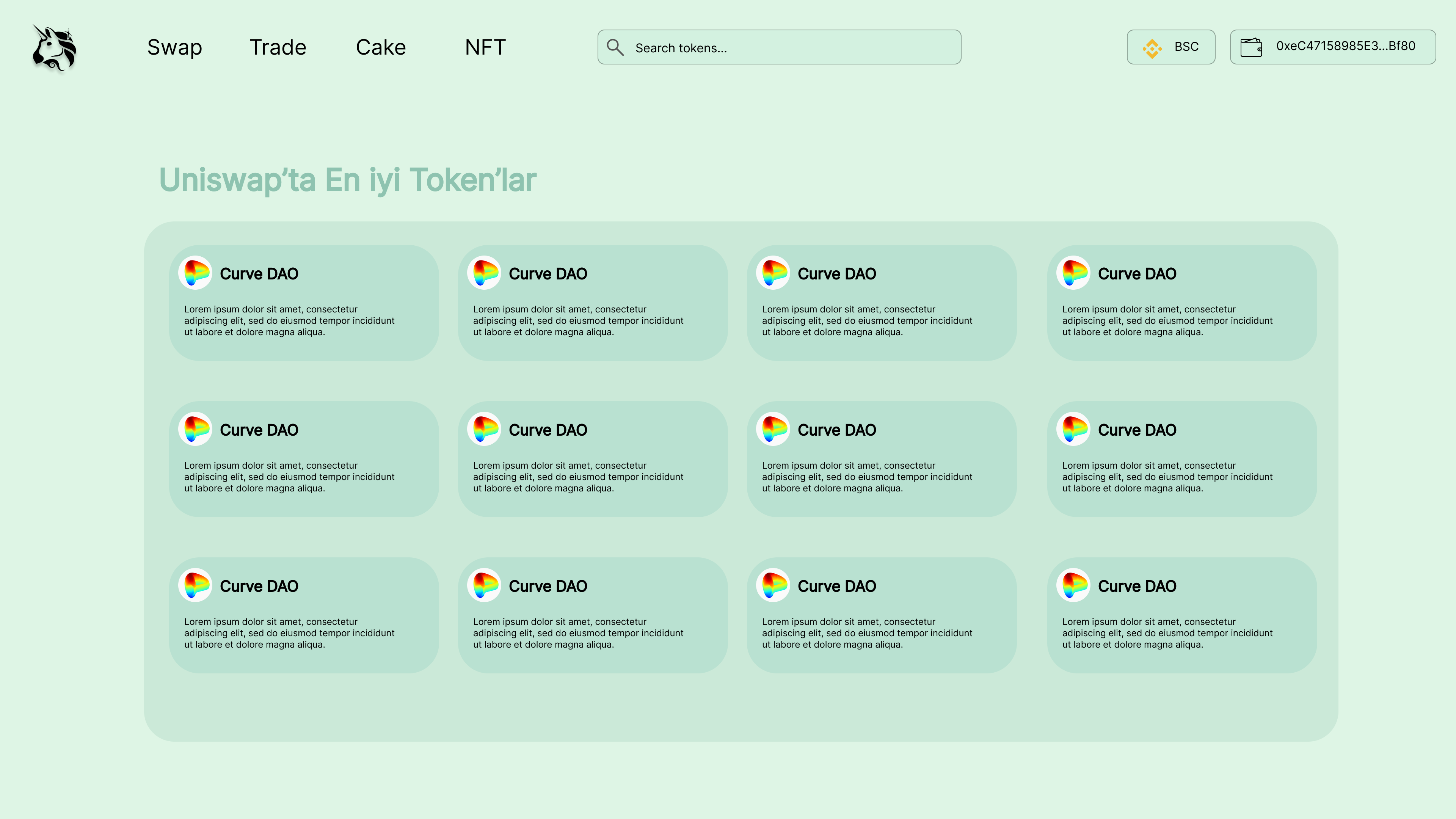1456x819 pixels.
Task: Click the unicorn logo in the header
Action: pos(54,48)
